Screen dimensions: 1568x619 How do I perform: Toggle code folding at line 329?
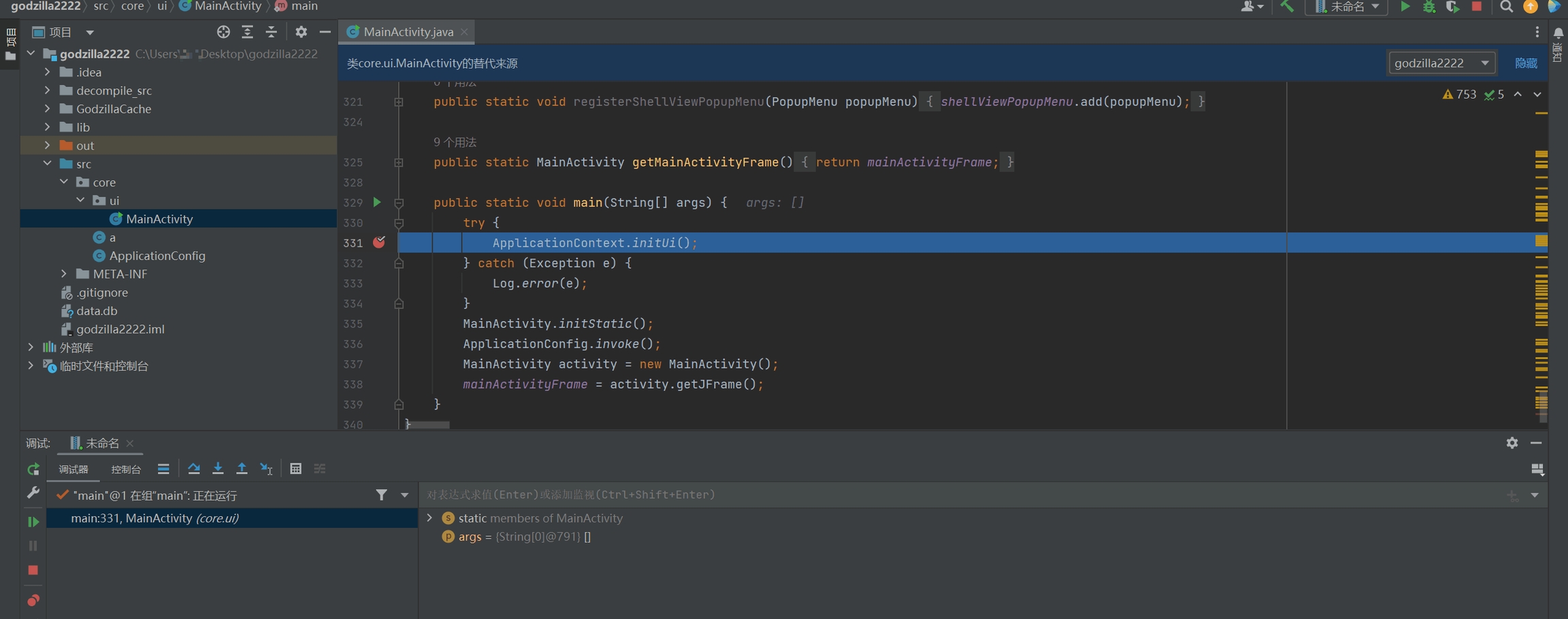[x=399, y=203]
